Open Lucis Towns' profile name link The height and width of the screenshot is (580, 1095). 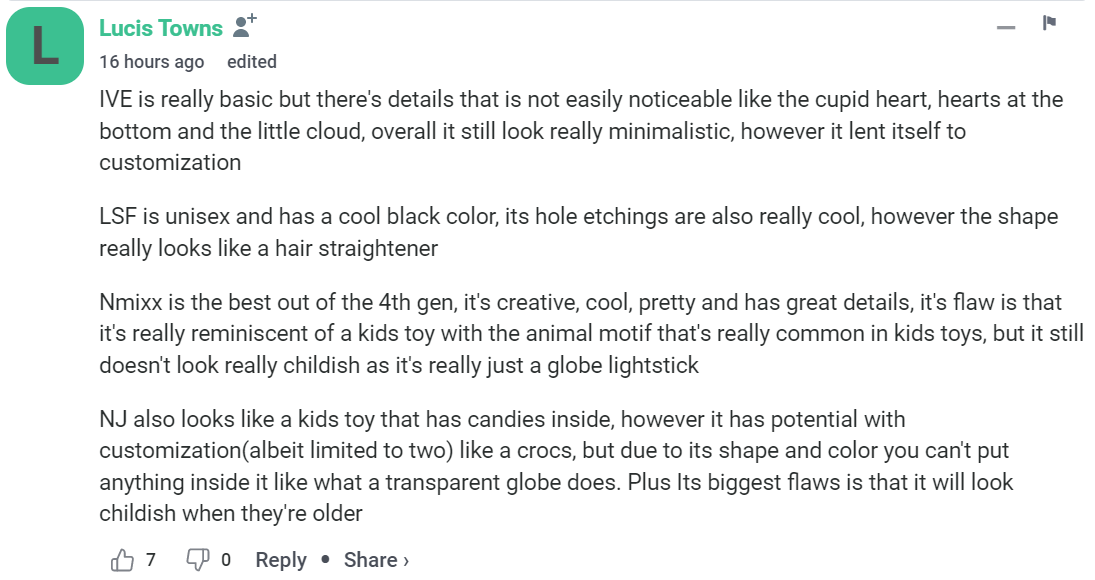[x=160, y=27]
